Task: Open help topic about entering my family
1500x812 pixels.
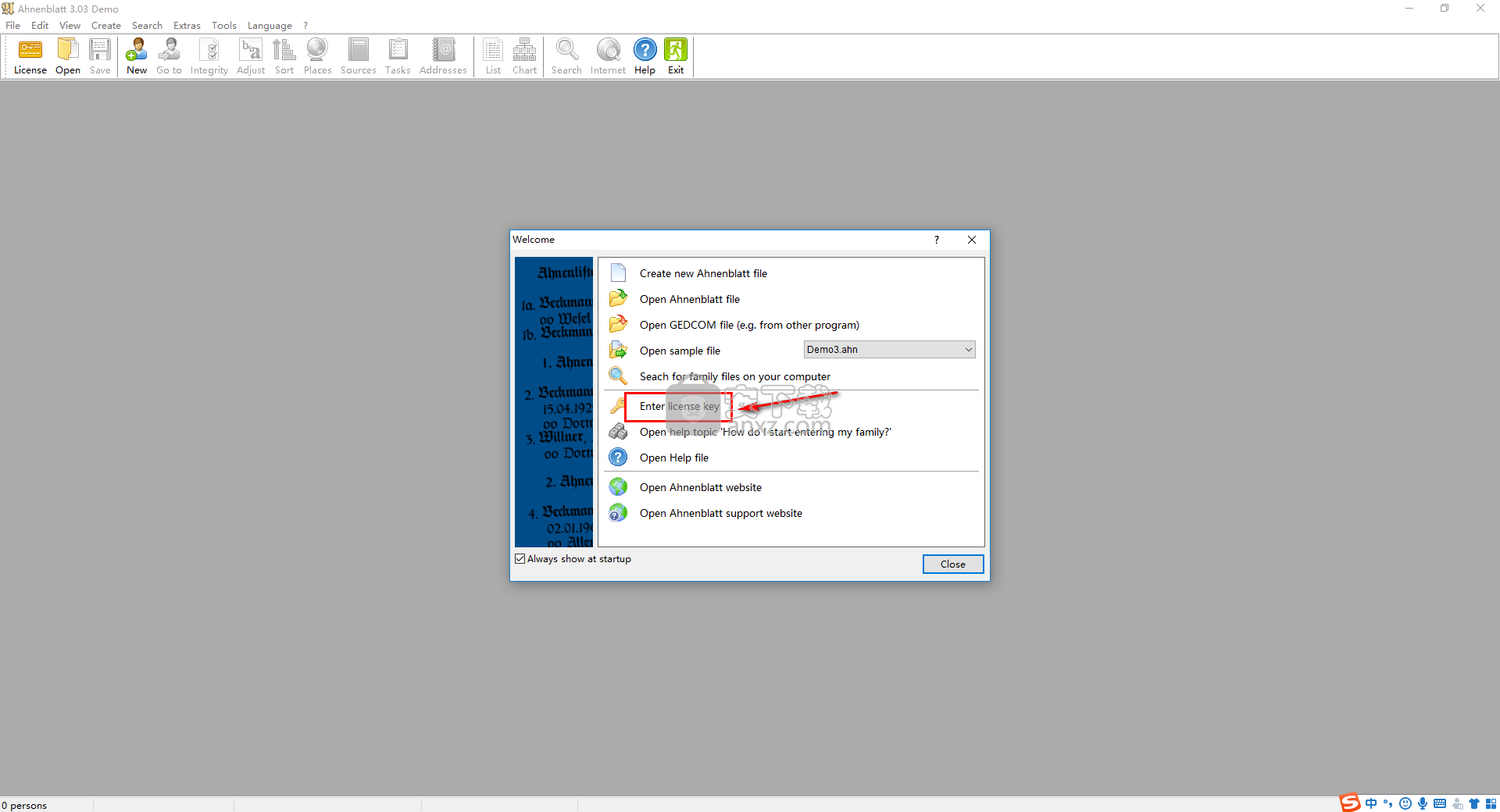Action: [766, 432]
